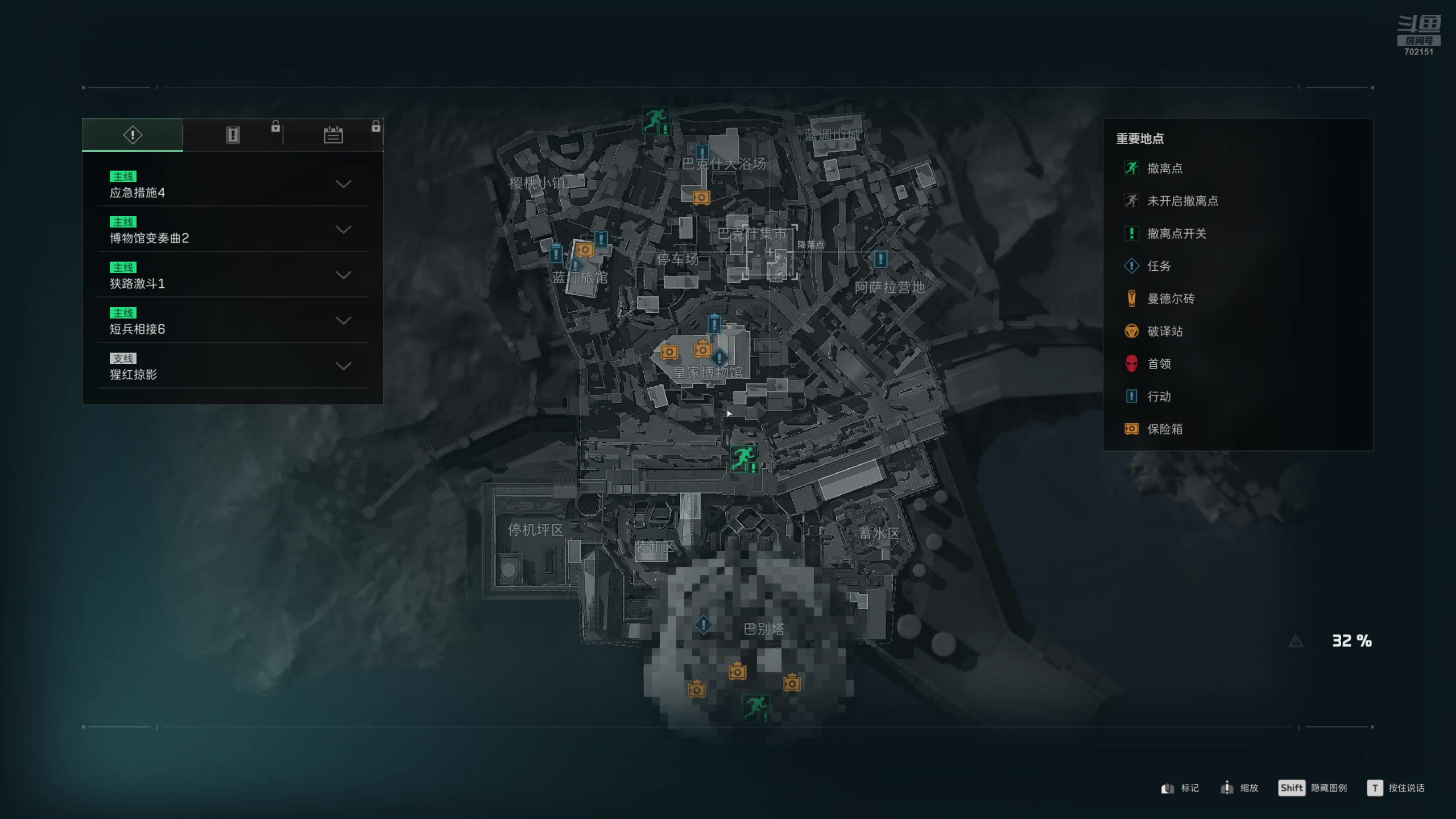
Task: Open the locked calendar tab
Action: click(x=333, y=135)
